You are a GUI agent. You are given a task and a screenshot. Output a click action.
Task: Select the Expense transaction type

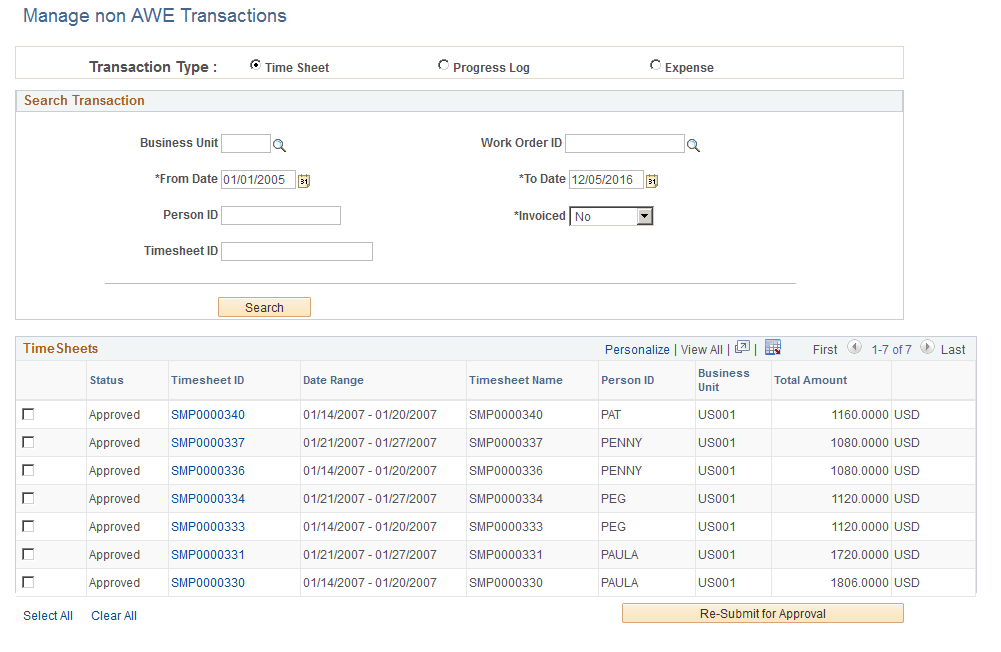tap(656, 64)
